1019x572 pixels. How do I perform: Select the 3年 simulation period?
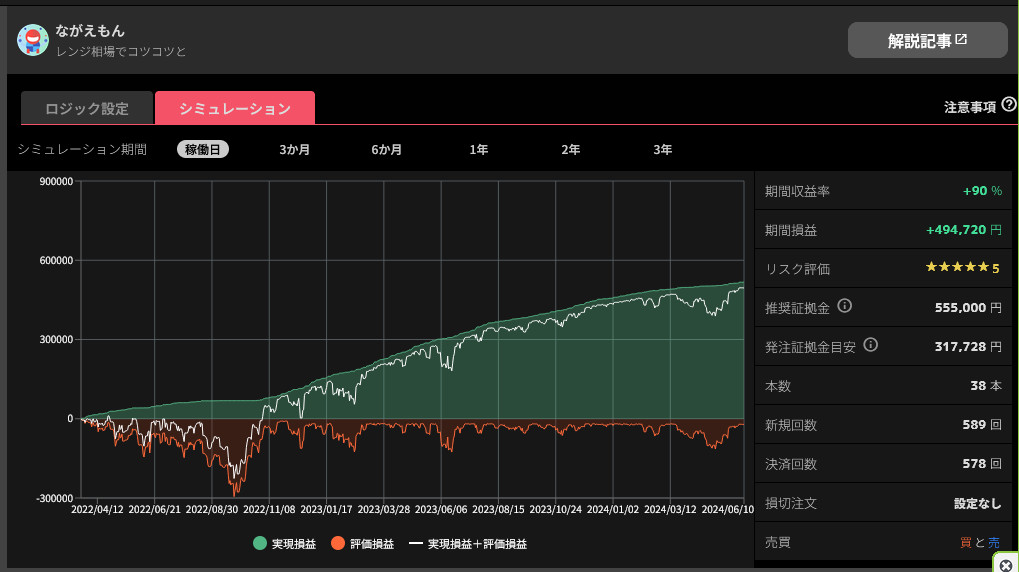pyautogui.click(x=663, y=150)
